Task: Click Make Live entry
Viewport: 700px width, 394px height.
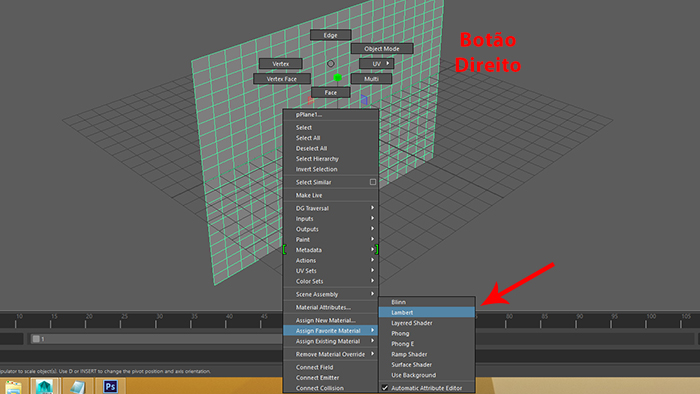Action: [331, 195]
